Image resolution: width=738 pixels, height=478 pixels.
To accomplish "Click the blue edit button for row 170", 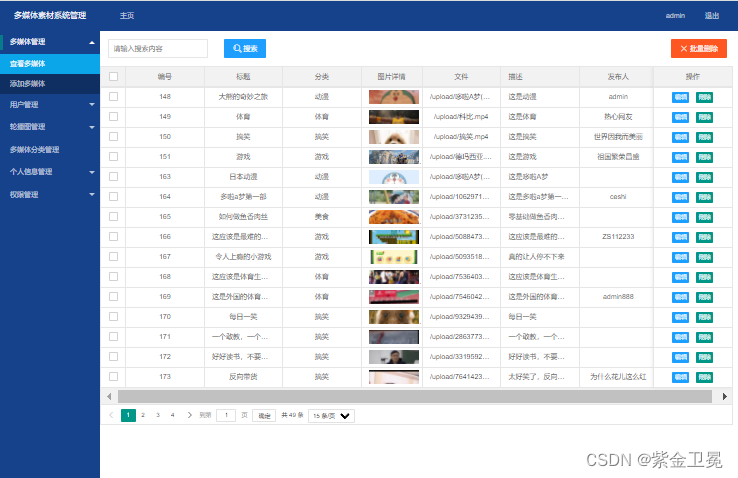I will tap(680, 317).
